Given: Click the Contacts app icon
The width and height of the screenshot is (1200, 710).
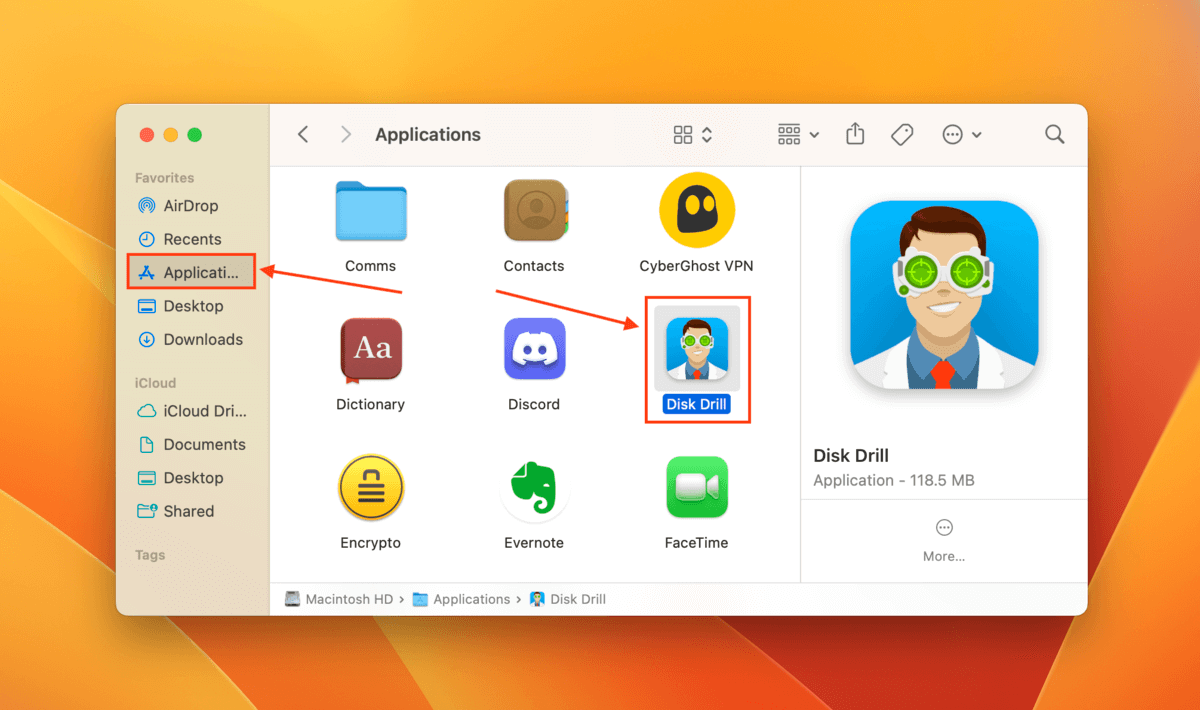Looking at the screenshot, I should (534, 212).
